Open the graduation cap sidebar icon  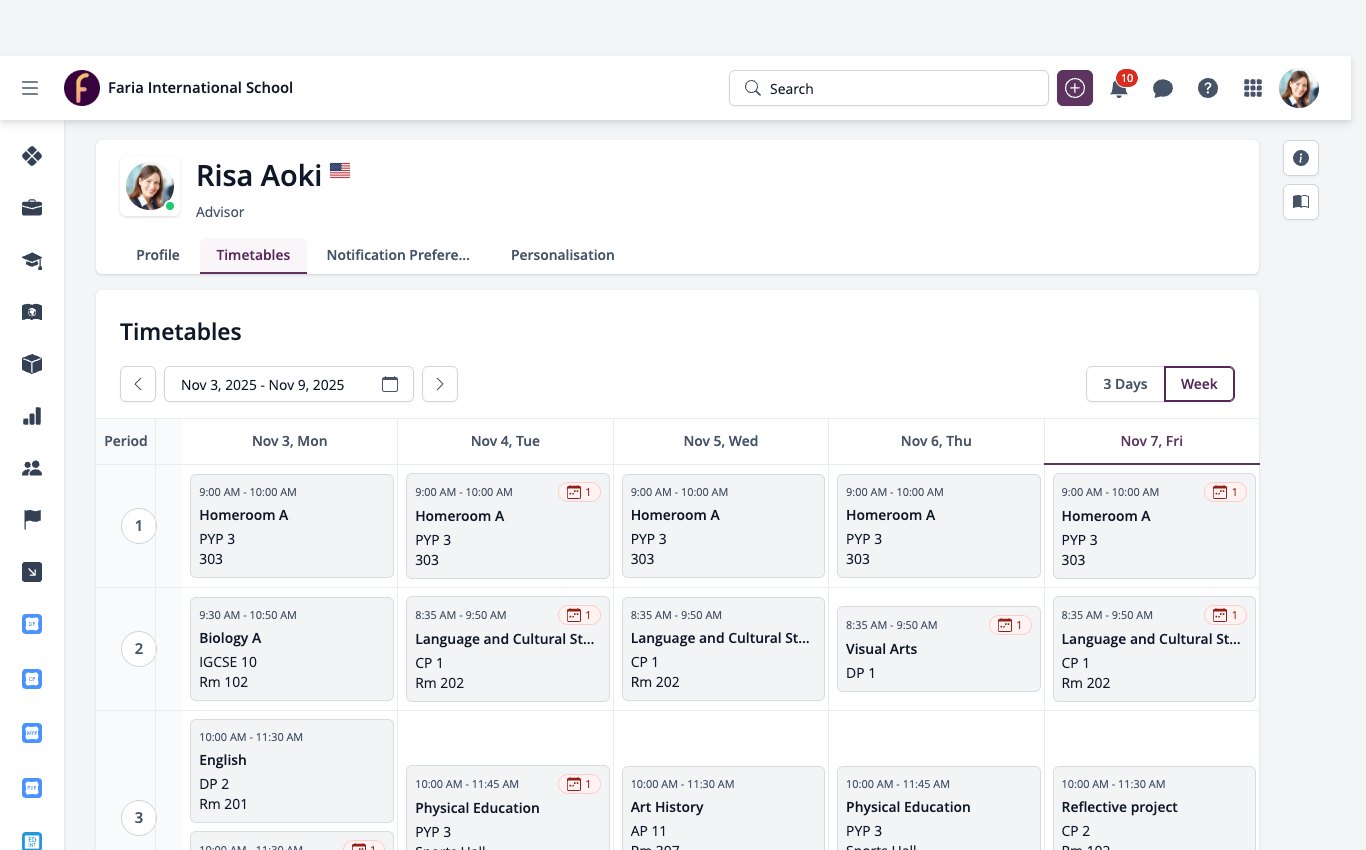[32, 260]
